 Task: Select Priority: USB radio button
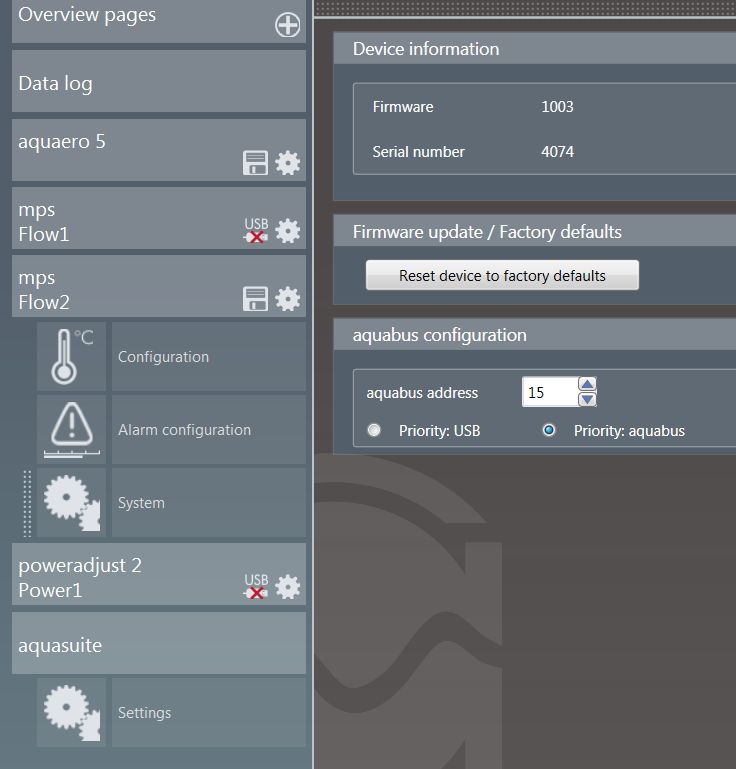pos(374,430)
